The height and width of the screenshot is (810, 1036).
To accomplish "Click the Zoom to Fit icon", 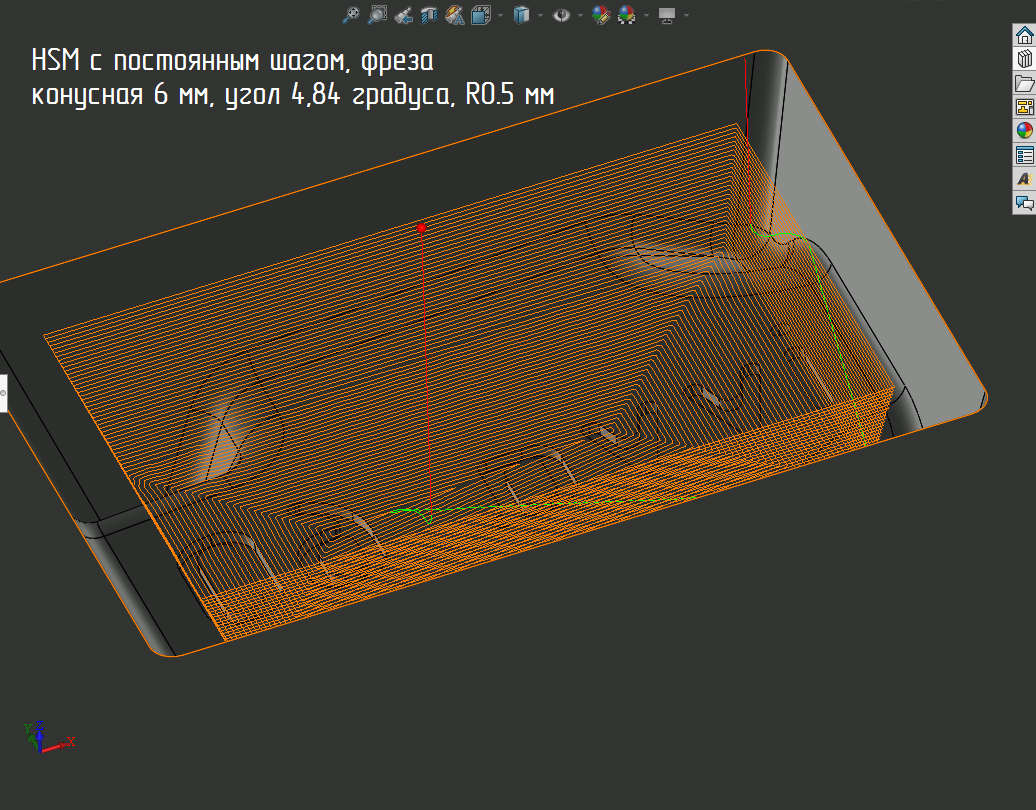I will (351, 15).
